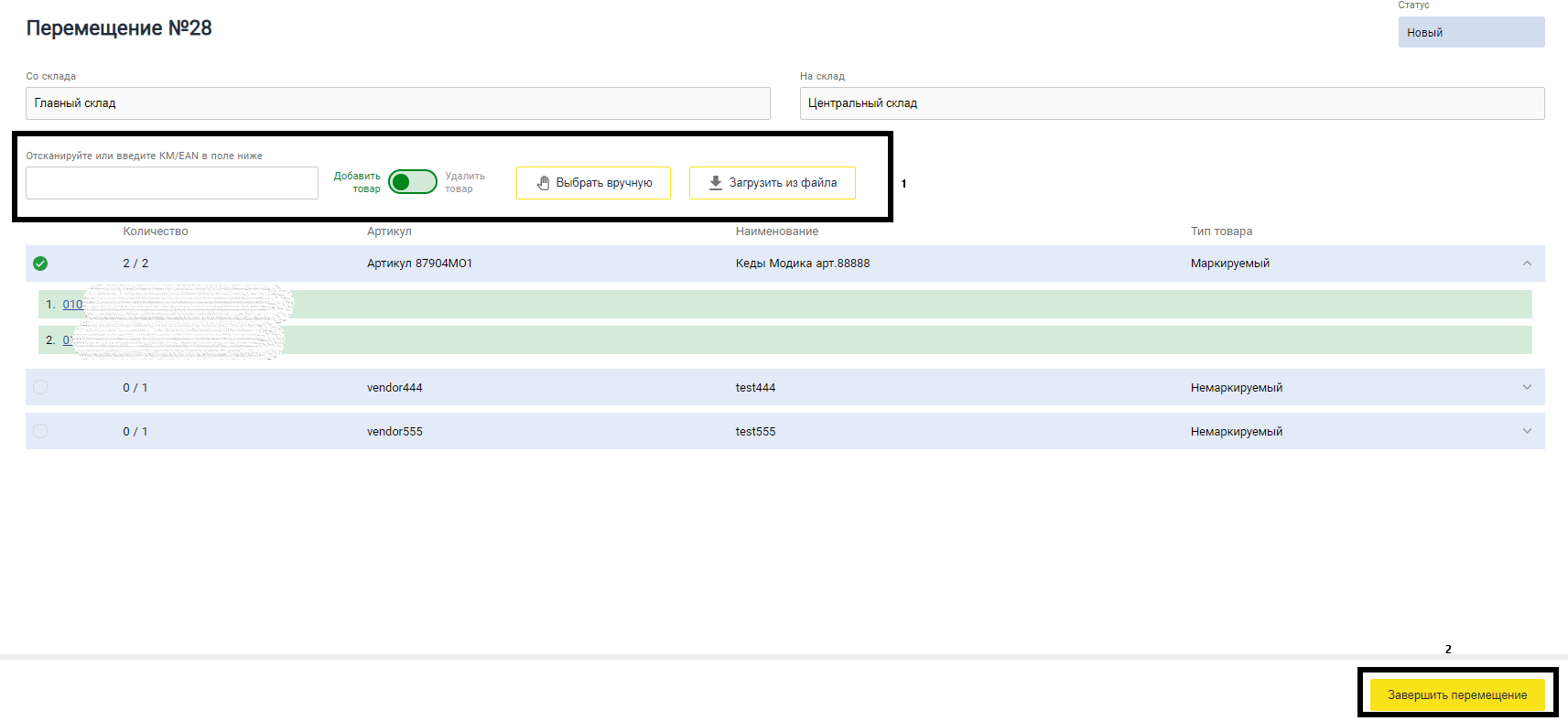Focus the KM/EAN scan input field
This screenshot has width=1568, height=721.
pos(172,183)
